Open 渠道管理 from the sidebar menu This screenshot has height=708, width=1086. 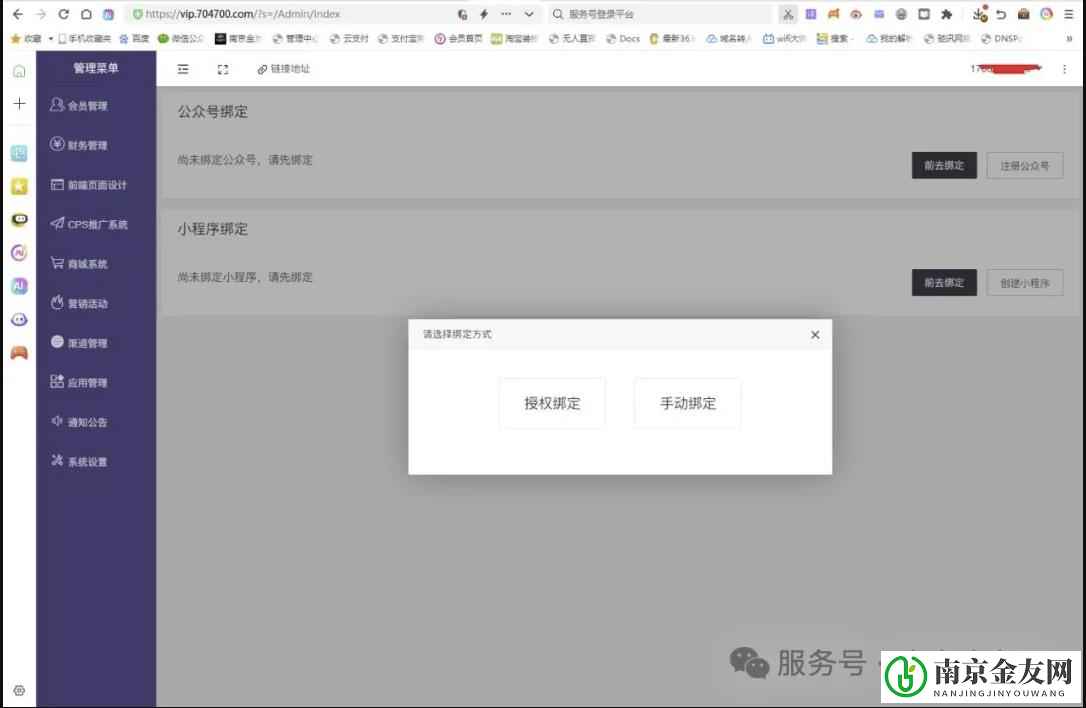click(87, 342)
